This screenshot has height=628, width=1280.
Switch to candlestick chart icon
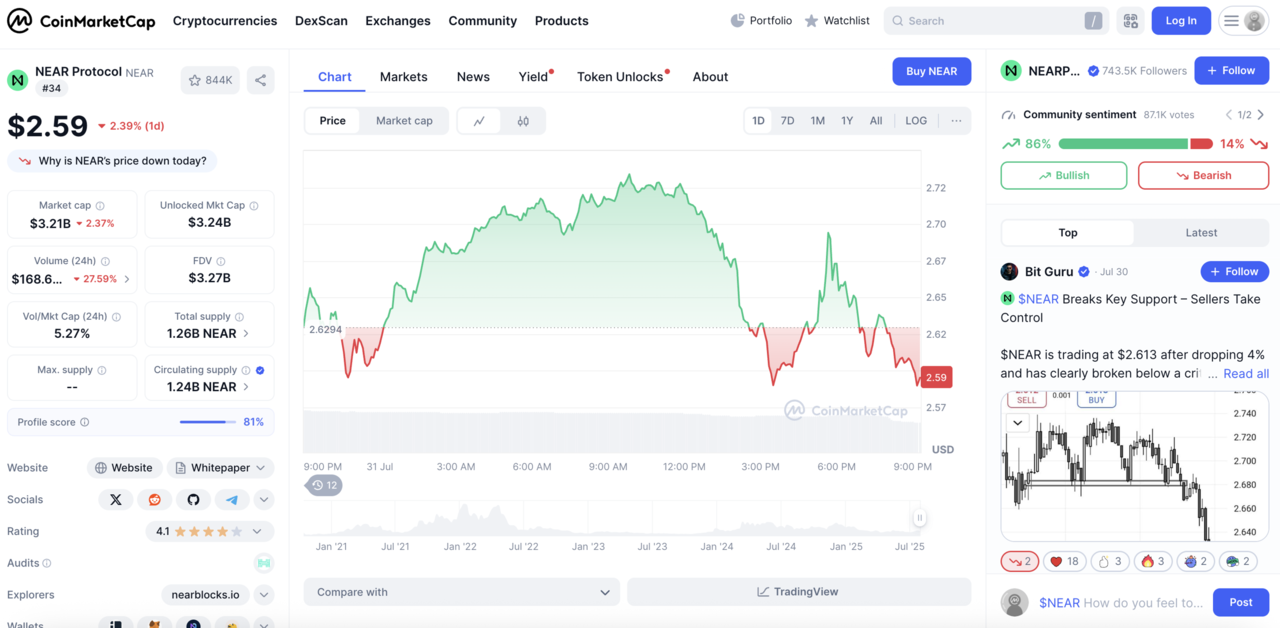click(523, 121)
